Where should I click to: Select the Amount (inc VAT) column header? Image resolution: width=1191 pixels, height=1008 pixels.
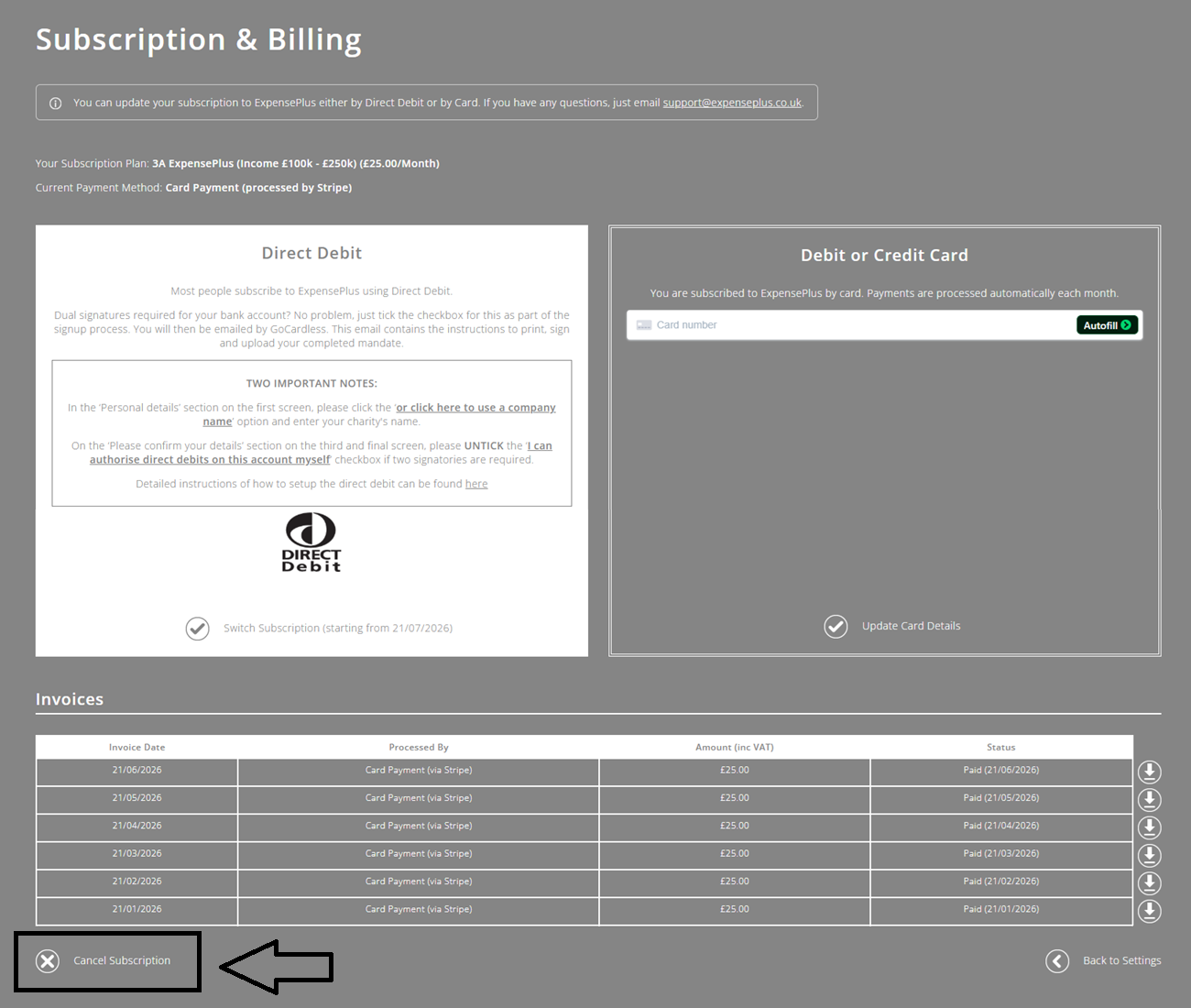click(735, 747)
